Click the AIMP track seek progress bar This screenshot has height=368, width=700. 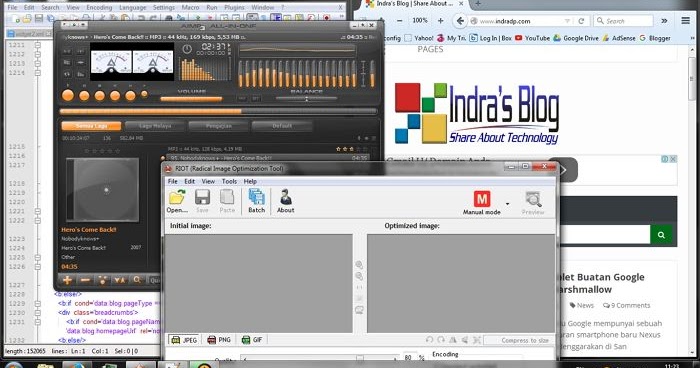(x=218, y=111)
